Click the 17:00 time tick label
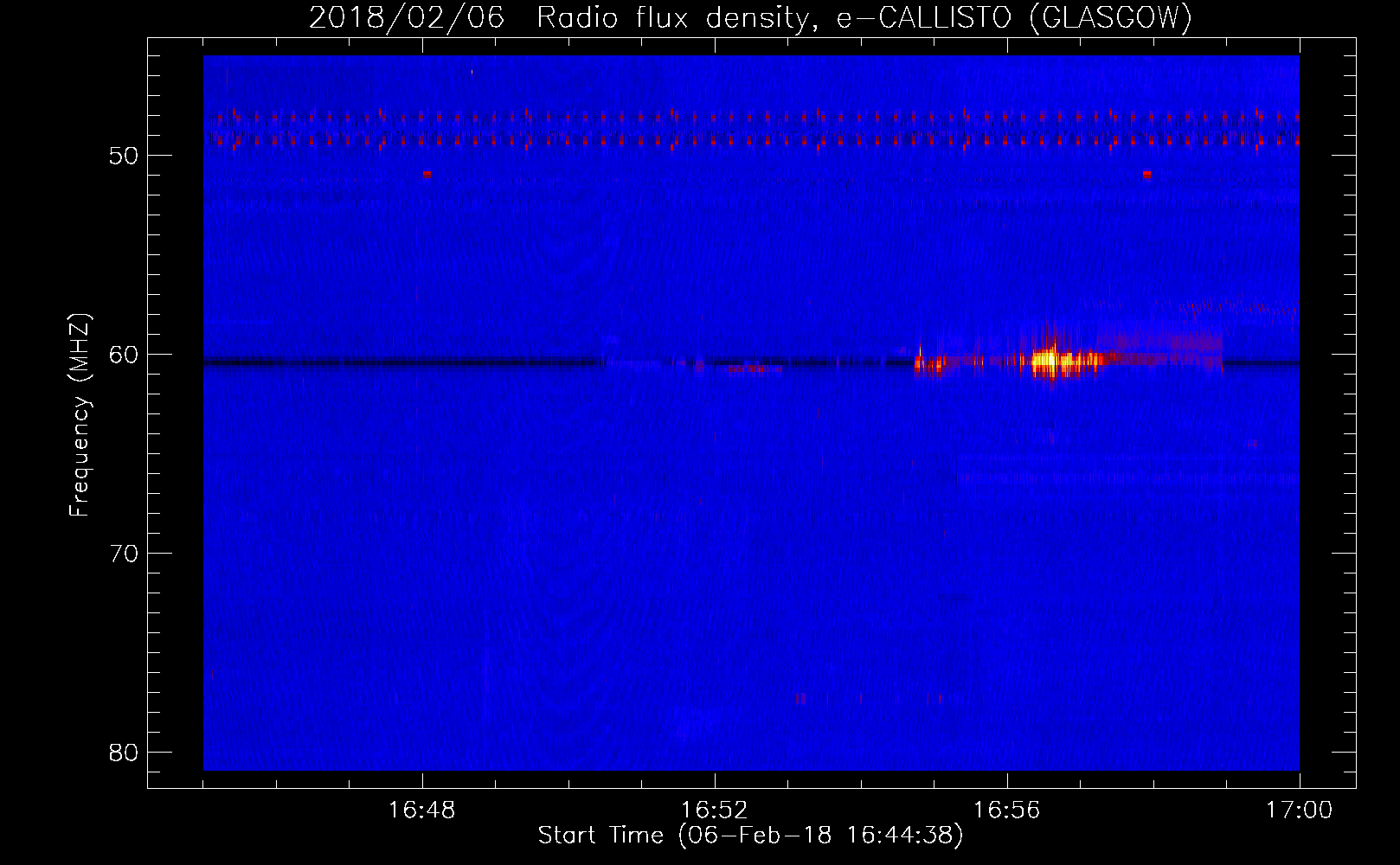This screenshot has width=1400, height=865. (x=1299, y=811)
